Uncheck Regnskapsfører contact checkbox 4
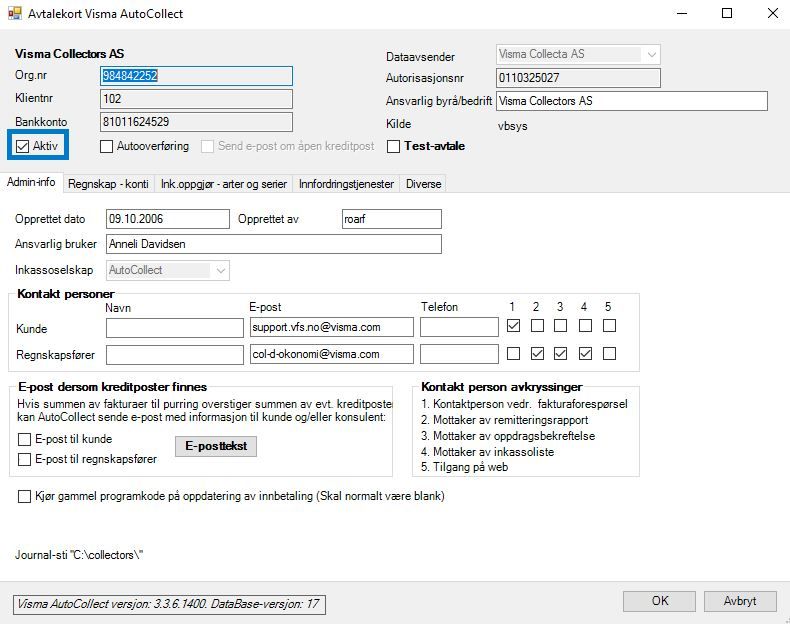The height and width of the screenshot is (624, 790). (x=585, y=354)
